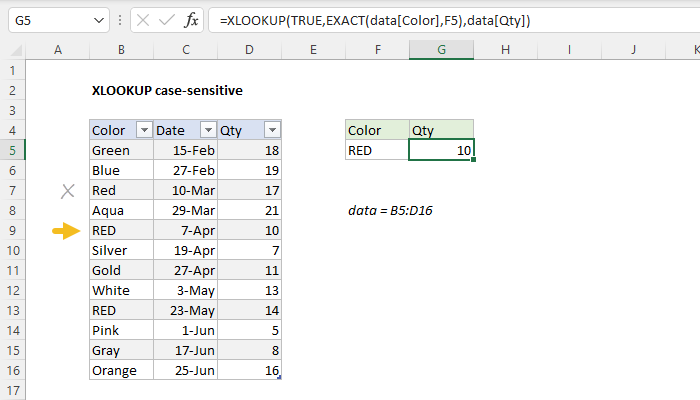The height and width of the screenshot is (400, 700).
Task: Select the cell containing 'Orange'
Action: point(121,370)
